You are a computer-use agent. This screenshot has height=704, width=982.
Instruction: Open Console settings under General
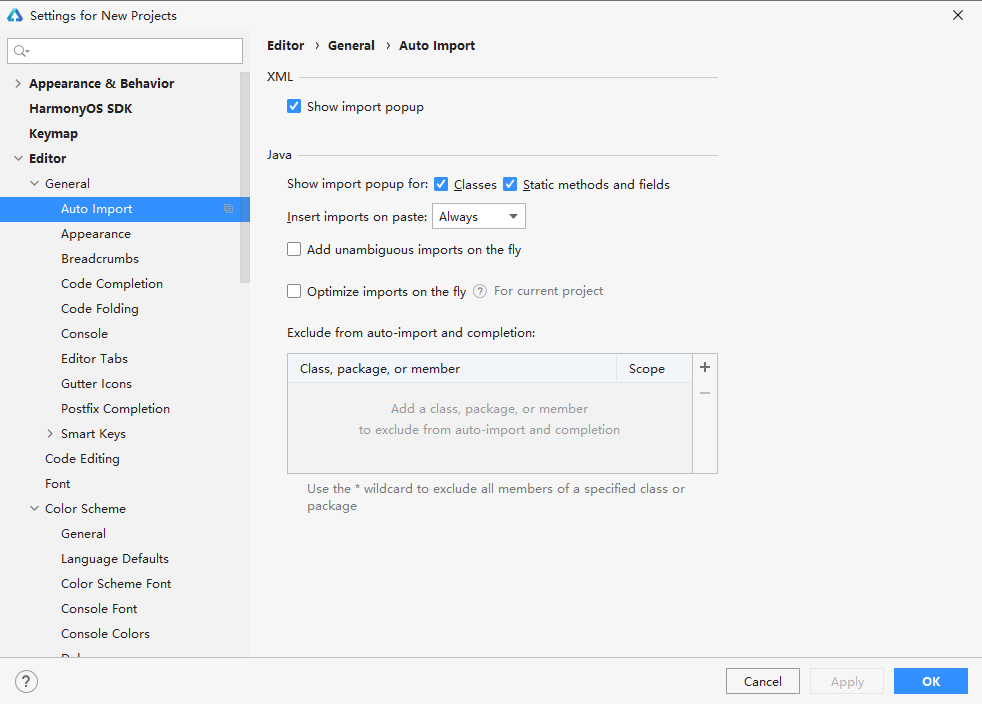pyautogui.click(x=85, y=334)
